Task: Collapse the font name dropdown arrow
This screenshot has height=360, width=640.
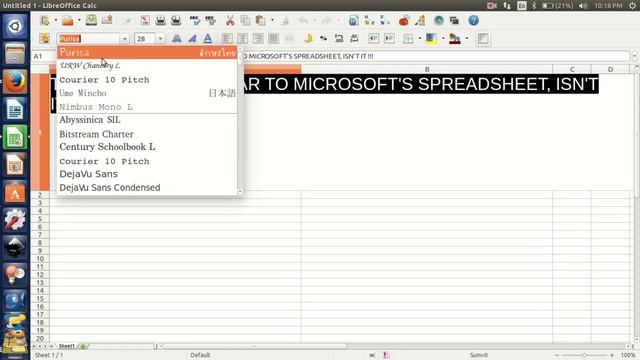Action: [x=124, y=39]
